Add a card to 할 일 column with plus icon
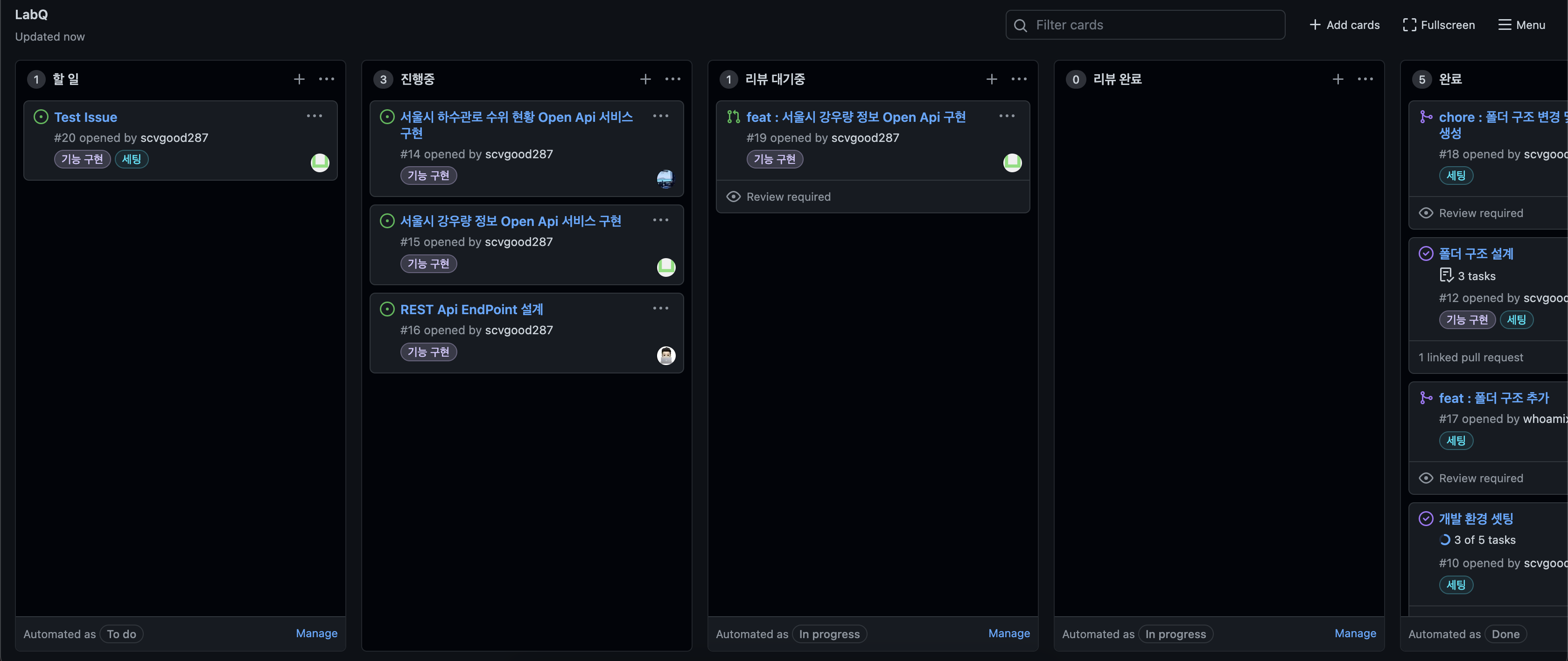 (299, 79)
